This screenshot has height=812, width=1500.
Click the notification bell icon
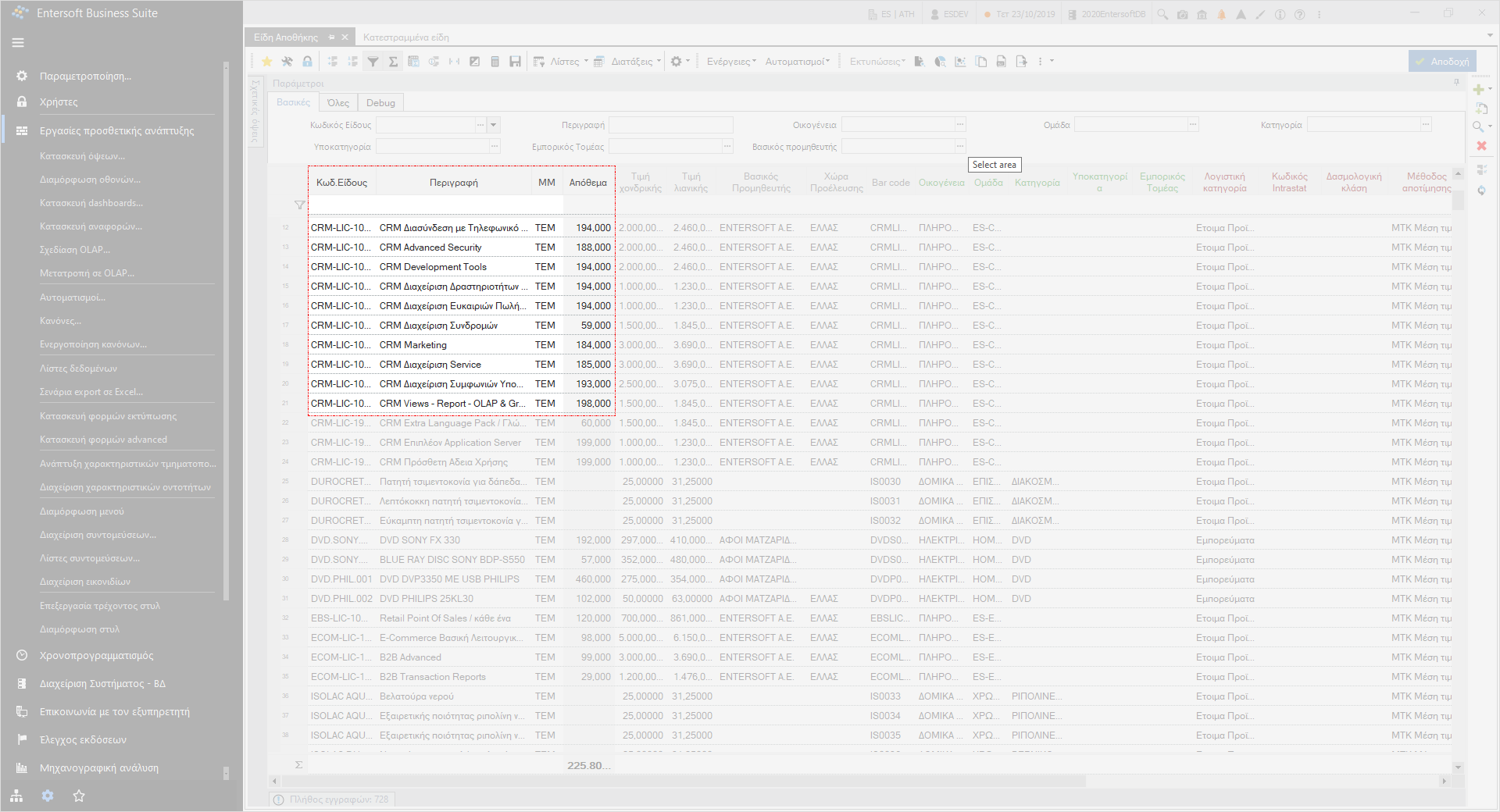point(1221,14)
